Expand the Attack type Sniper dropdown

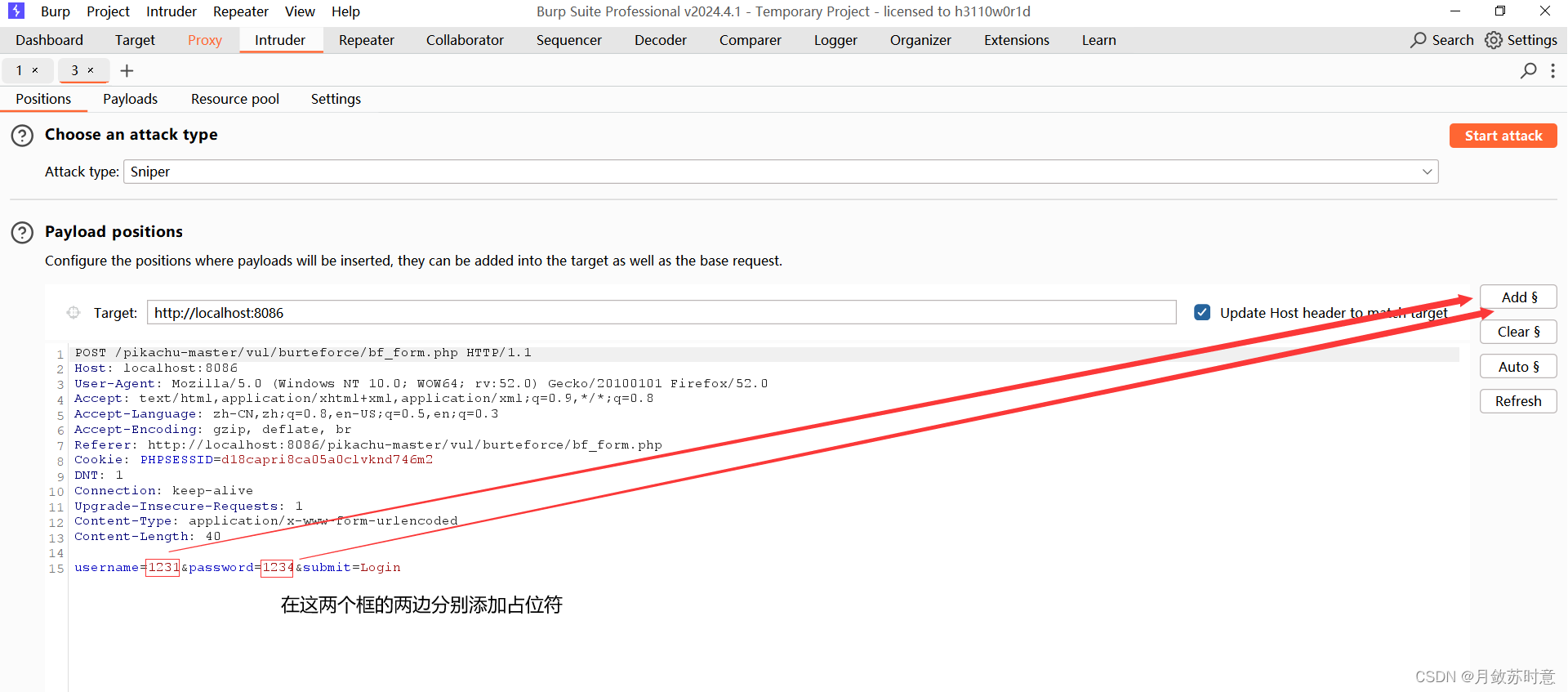pos(1427,172)
